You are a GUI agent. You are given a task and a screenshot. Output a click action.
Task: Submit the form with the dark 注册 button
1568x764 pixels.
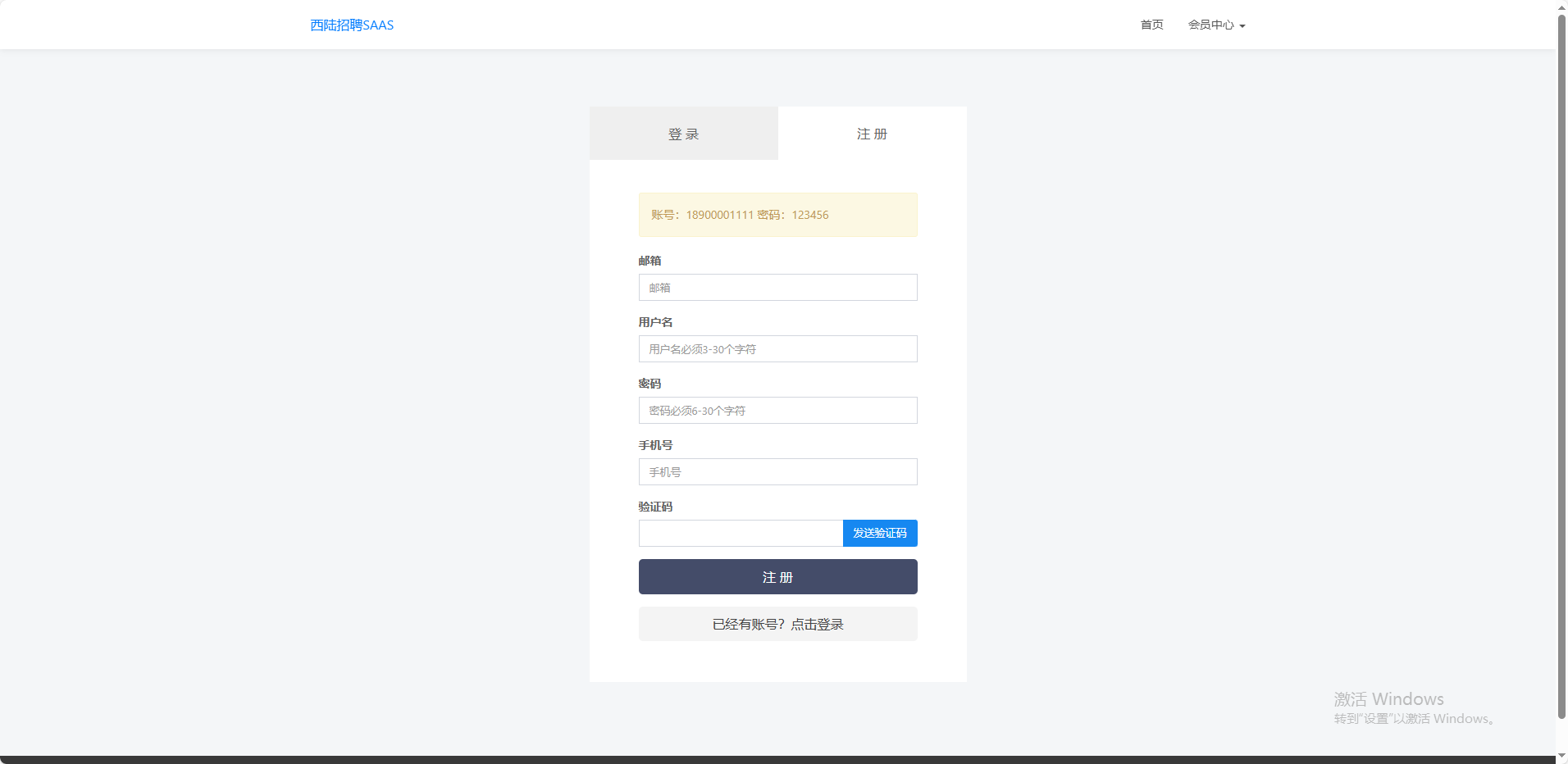point(777,577)
